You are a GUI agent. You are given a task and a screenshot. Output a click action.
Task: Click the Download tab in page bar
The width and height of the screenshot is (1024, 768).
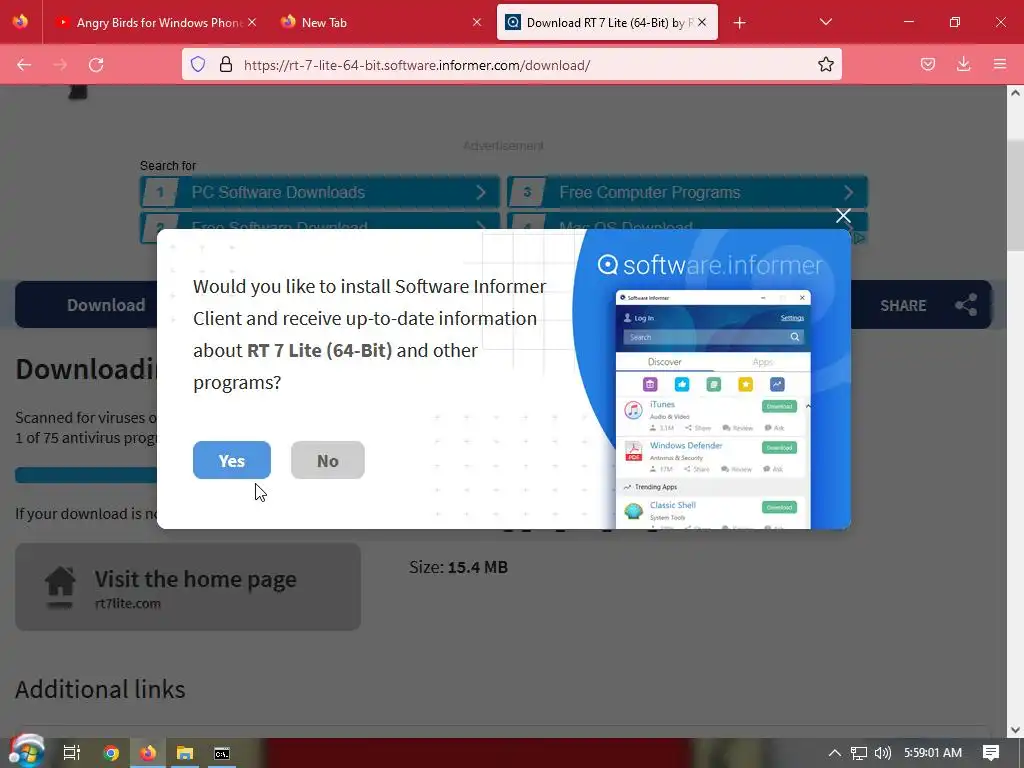click(x=106, y=305)
